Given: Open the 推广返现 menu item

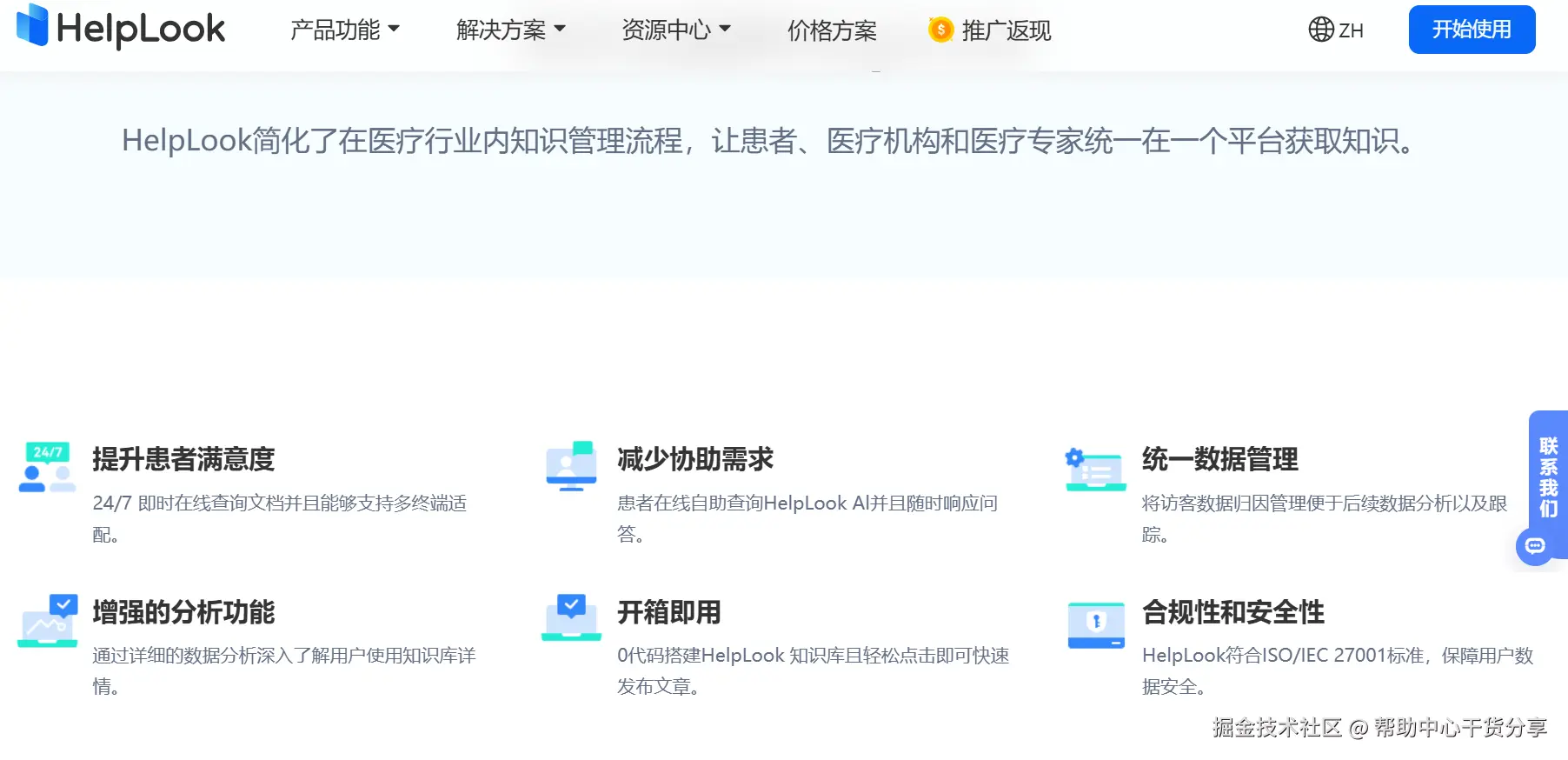Looking at the screenshot, I should [x=990, y=30].
